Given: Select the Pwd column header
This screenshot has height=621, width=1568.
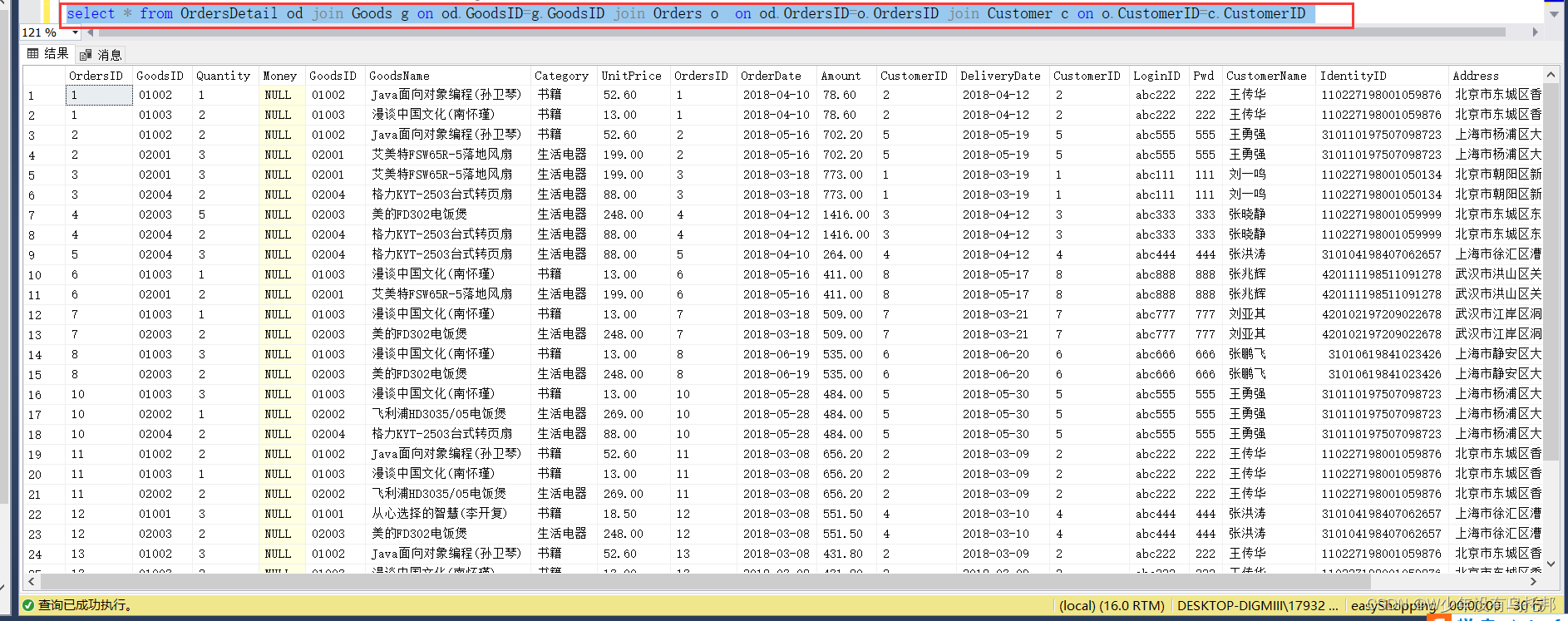Looking at the screenshot, I should tap(1204, 76).
